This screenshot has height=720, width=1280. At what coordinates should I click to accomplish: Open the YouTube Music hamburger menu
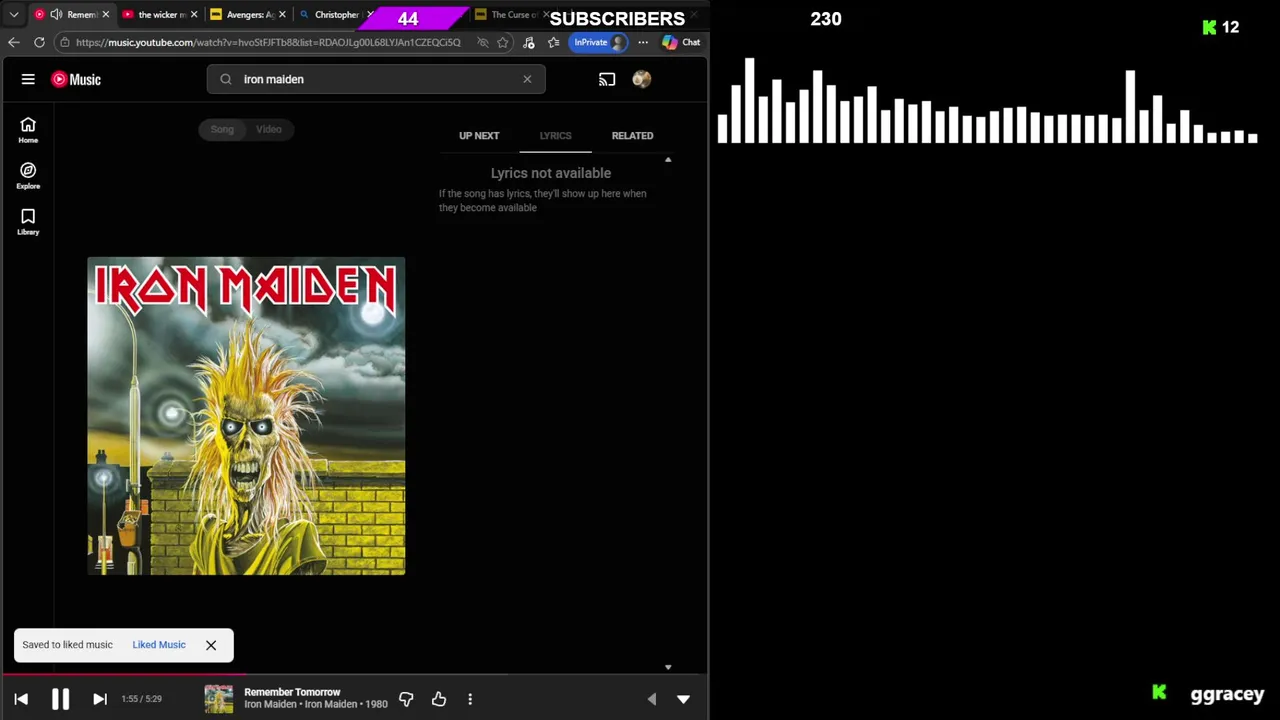click(28, 79)
